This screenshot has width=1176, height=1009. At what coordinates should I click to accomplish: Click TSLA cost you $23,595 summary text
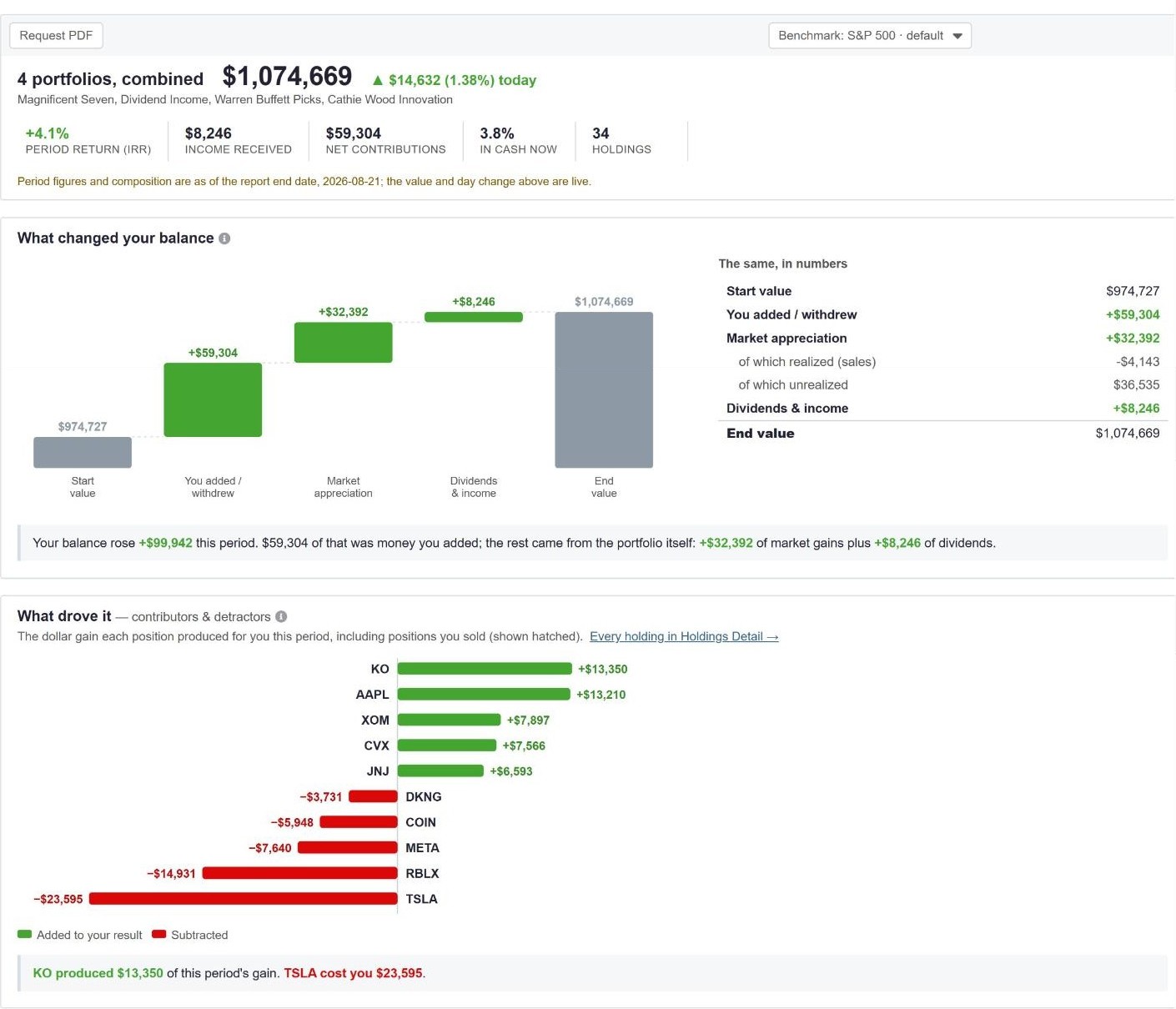tap(354, 973)
